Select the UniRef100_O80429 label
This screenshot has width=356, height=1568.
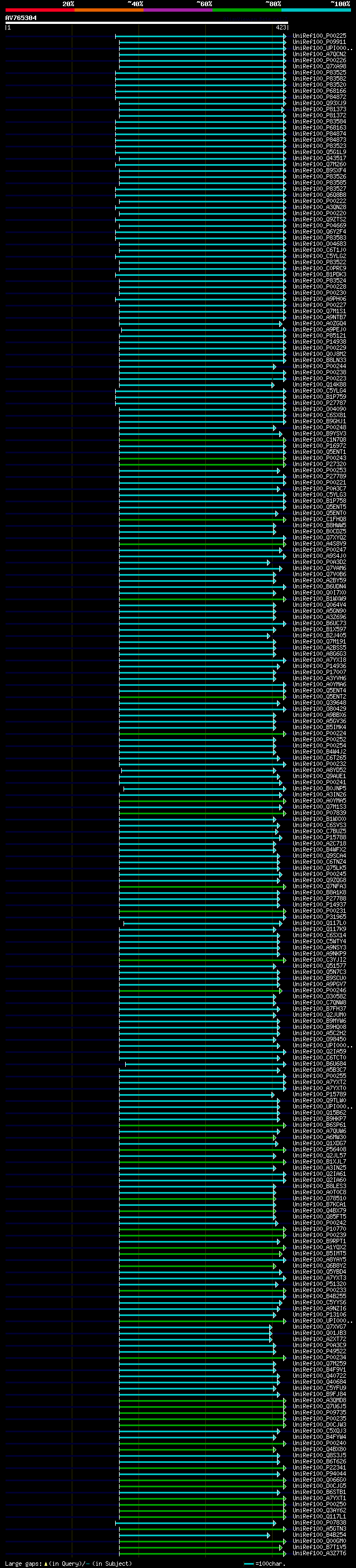319,709
